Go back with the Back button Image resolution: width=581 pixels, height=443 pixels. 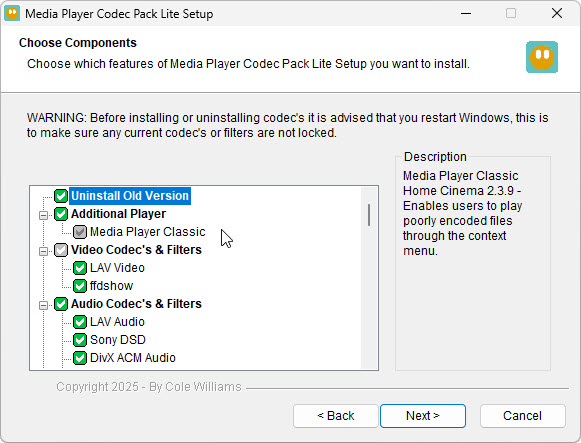(x=336, y=416)
